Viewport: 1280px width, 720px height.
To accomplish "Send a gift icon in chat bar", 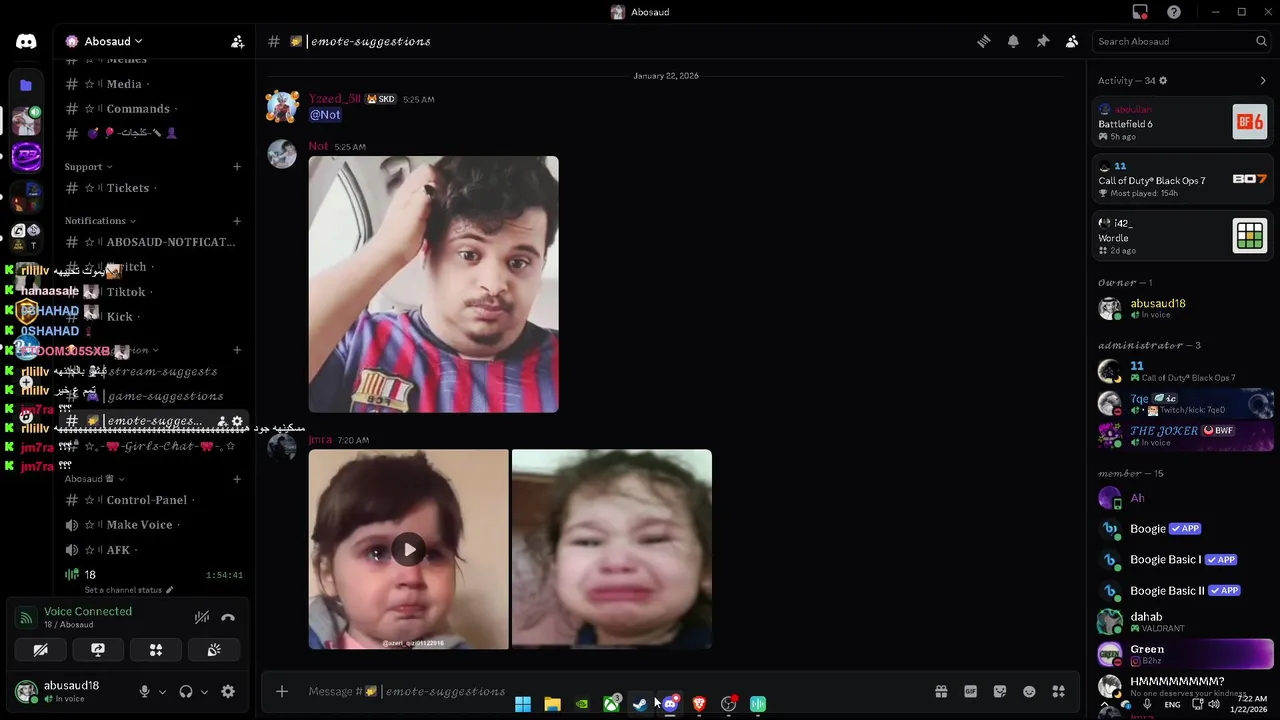I will click(x=941, y=691).
